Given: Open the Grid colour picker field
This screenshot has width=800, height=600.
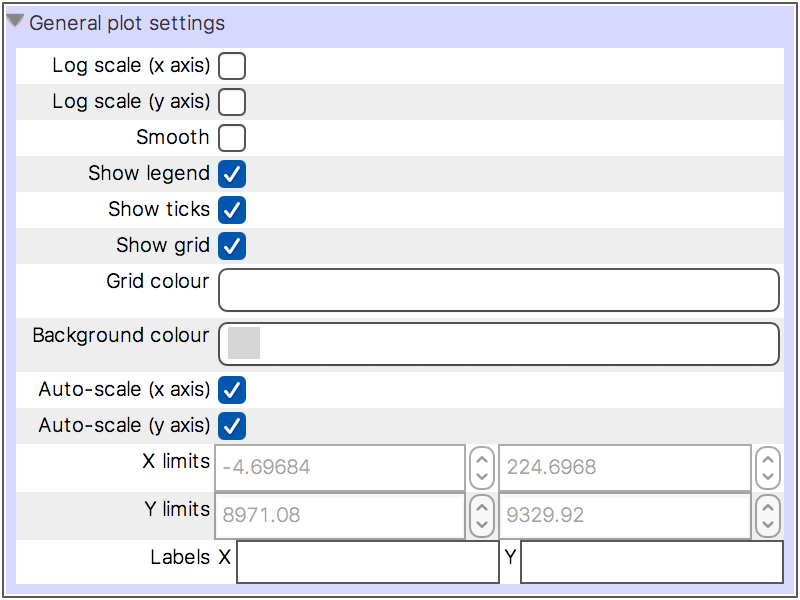Looking at the screenshot, I should coord(499,290).
